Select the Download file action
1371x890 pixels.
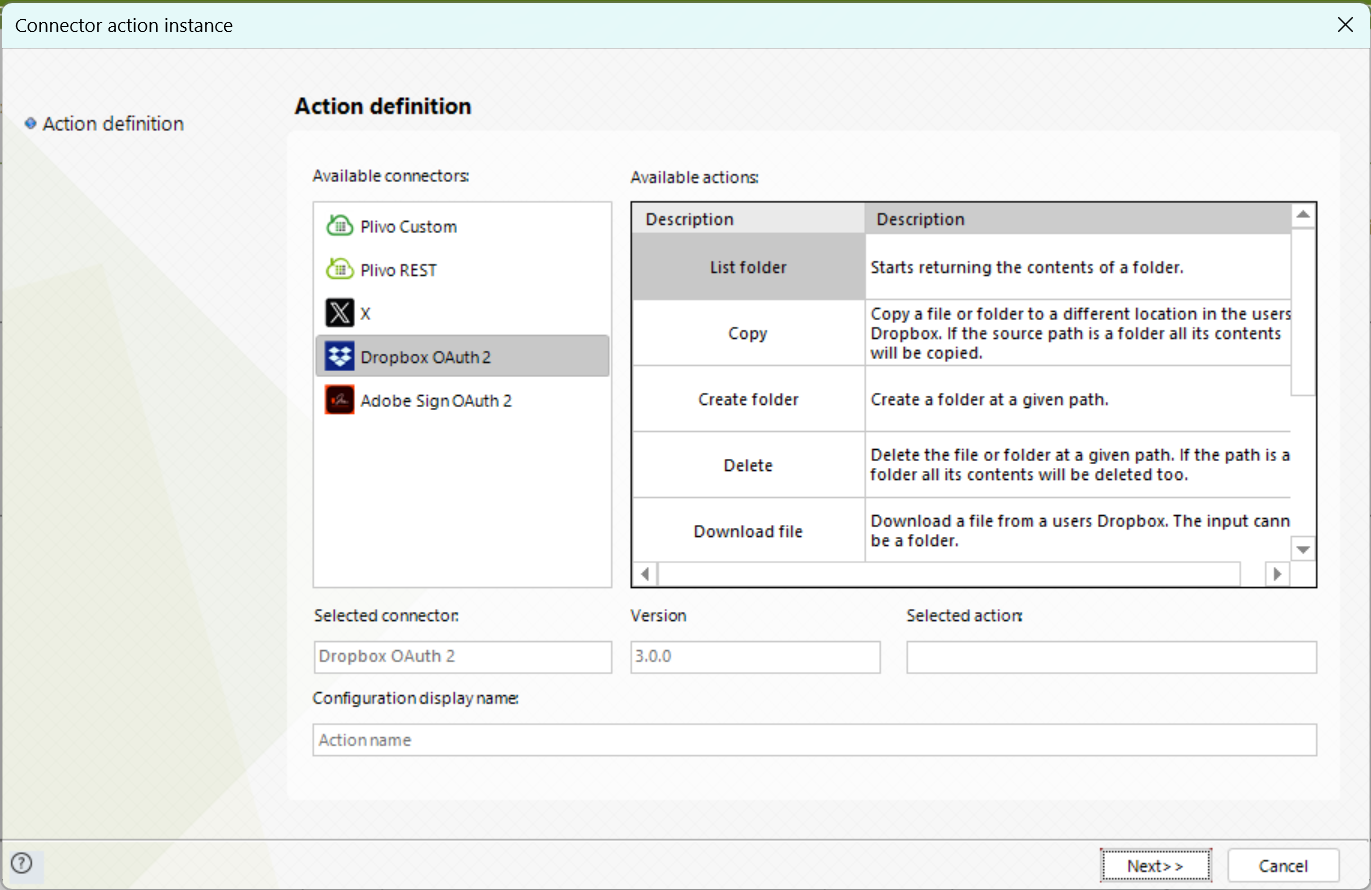[748, 531]
